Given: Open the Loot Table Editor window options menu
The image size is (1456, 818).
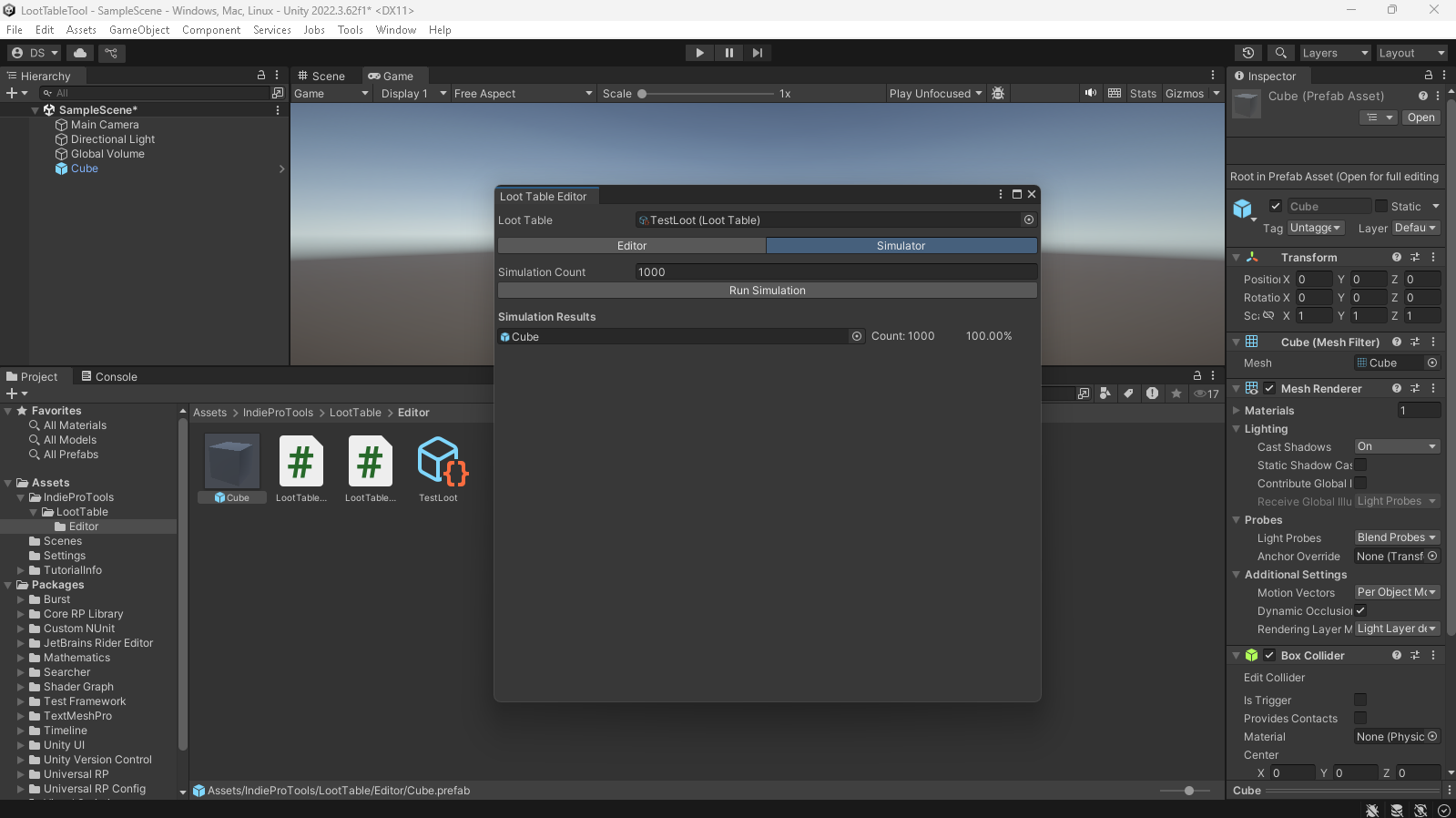Looking at the screenshot, I should tap(1001, 194).
